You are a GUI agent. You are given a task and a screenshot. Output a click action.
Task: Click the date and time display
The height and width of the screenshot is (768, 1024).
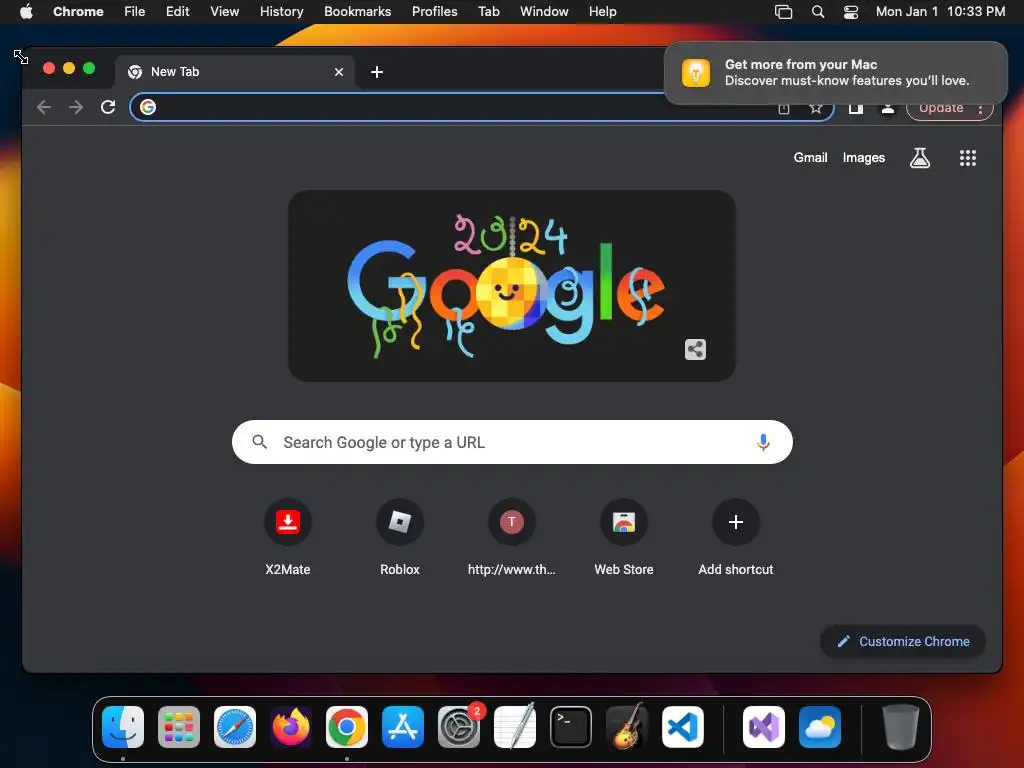click(940, 11)
